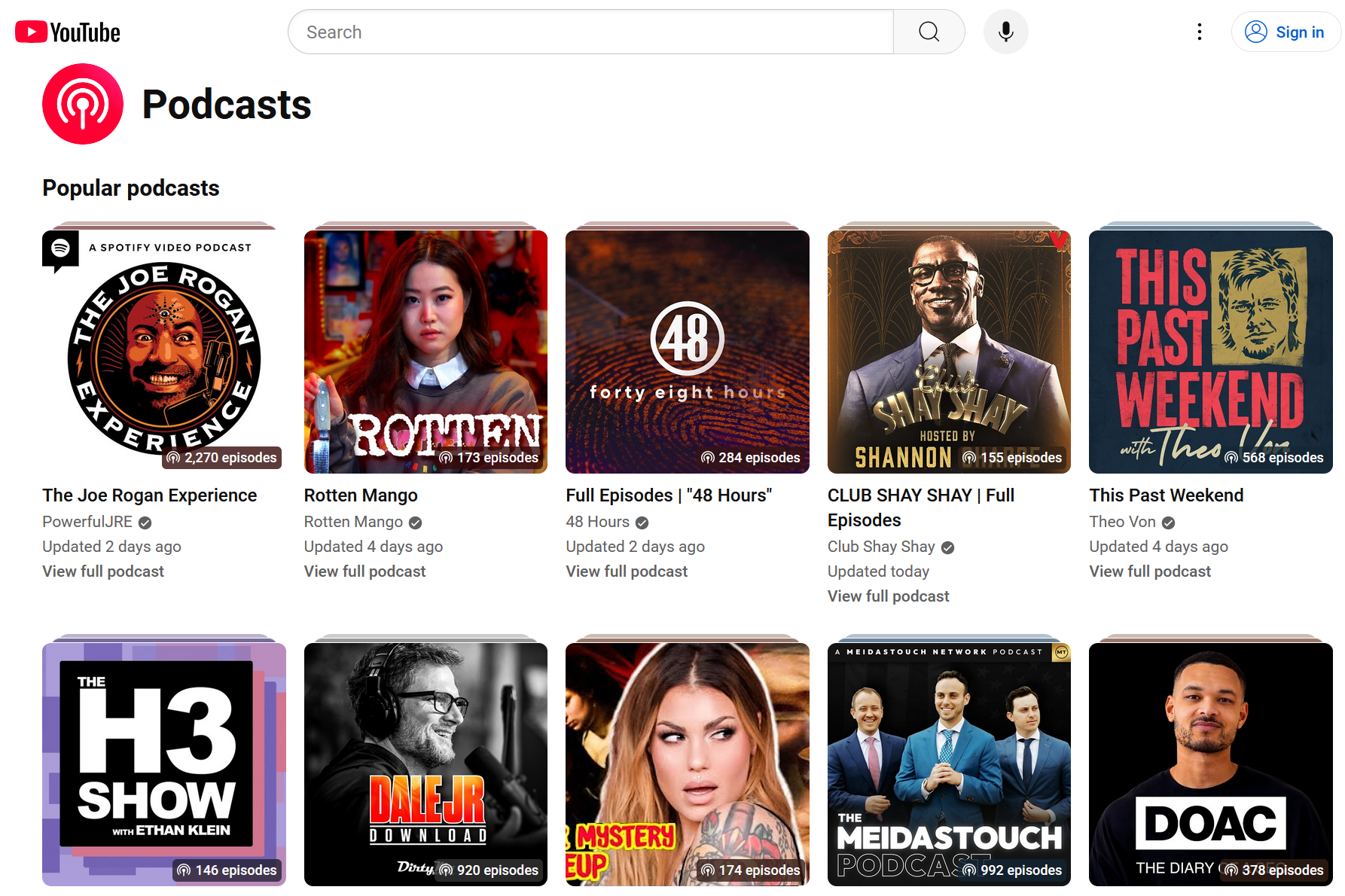This screenshot has width=1345, height=896.
Task: Click the verified badge next to Theo Von
Action: click(1168, 522)
